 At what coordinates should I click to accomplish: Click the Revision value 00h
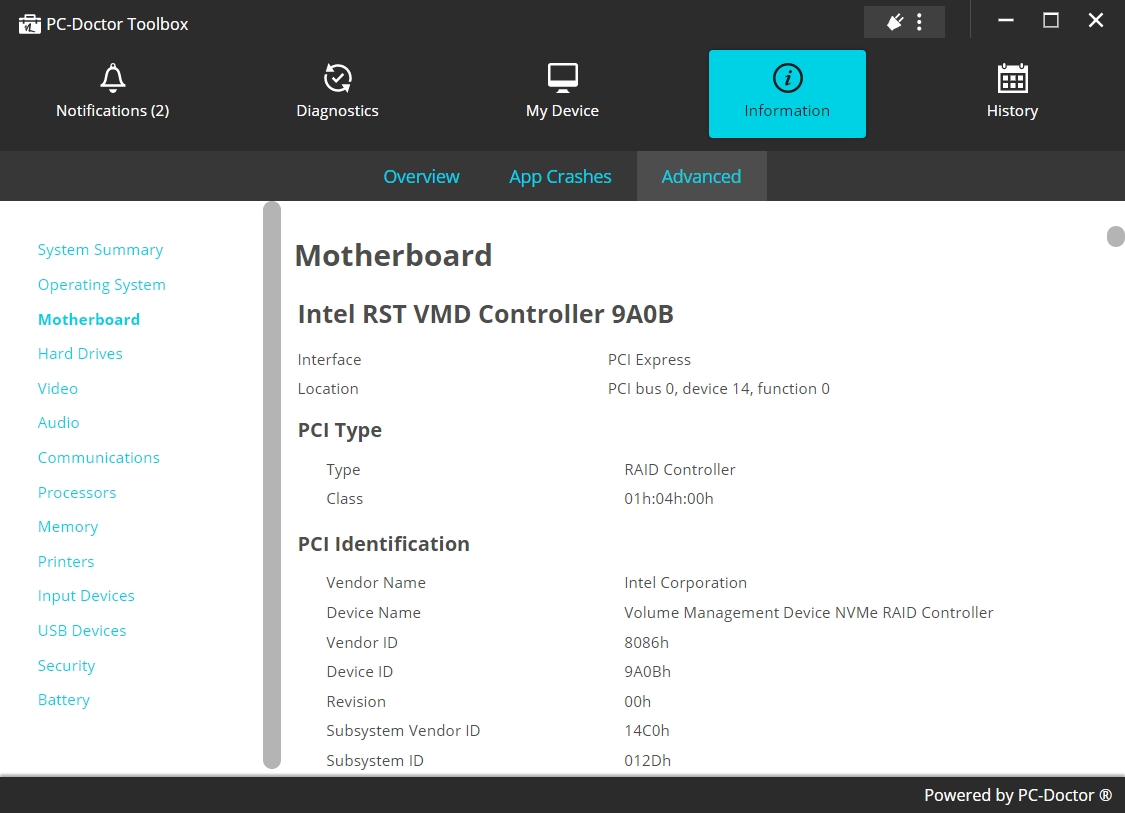click(637, 702)
